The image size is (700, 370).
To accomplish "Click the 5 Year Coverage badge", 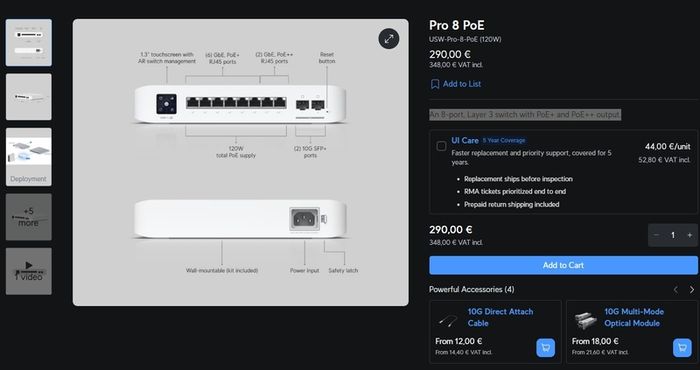I will click(x=504, y=140).
